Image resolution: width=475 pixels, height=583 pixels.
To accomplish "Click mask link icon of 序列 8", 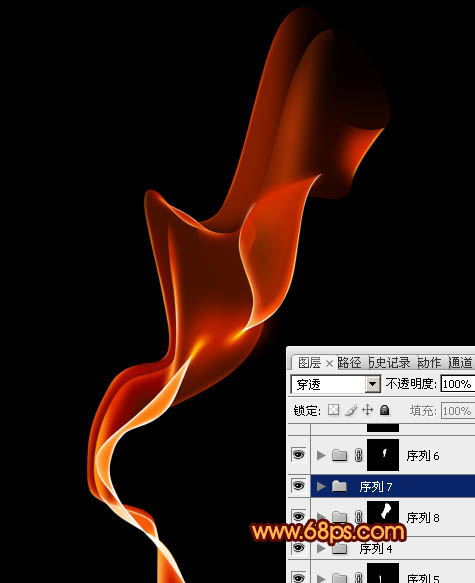I will click(x=358, y=516).
